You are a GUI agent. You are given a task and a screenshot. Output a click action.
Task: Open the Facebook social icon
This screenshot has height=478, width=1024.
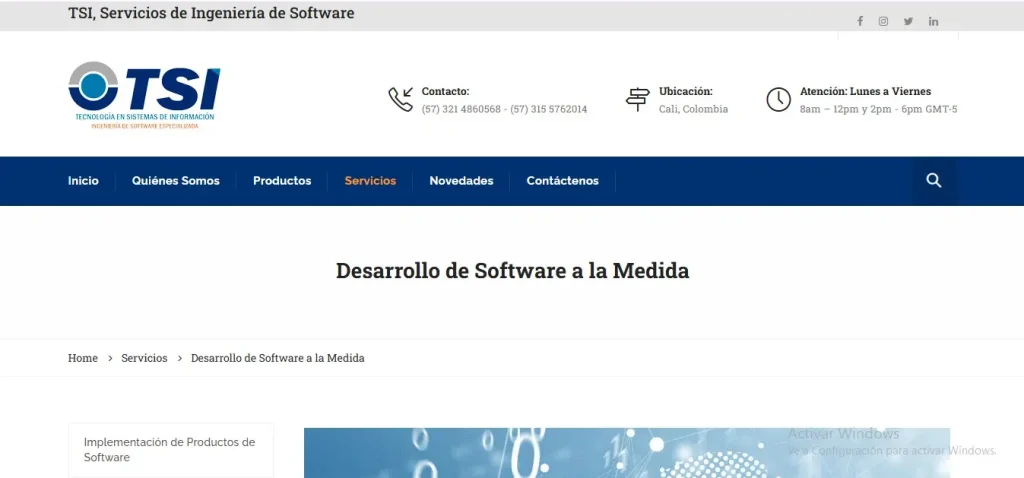[860, 21]
